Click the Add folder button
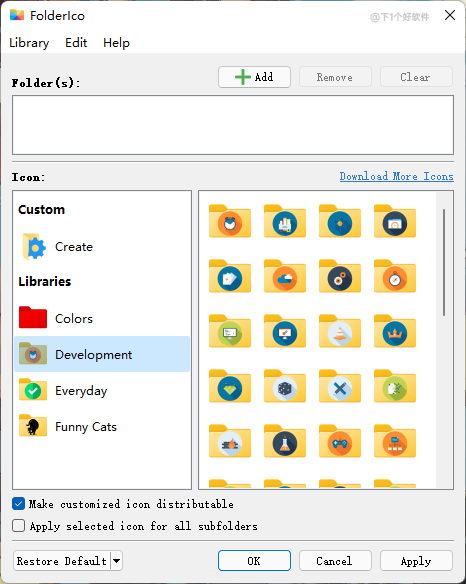 click(x=254, y=77)
